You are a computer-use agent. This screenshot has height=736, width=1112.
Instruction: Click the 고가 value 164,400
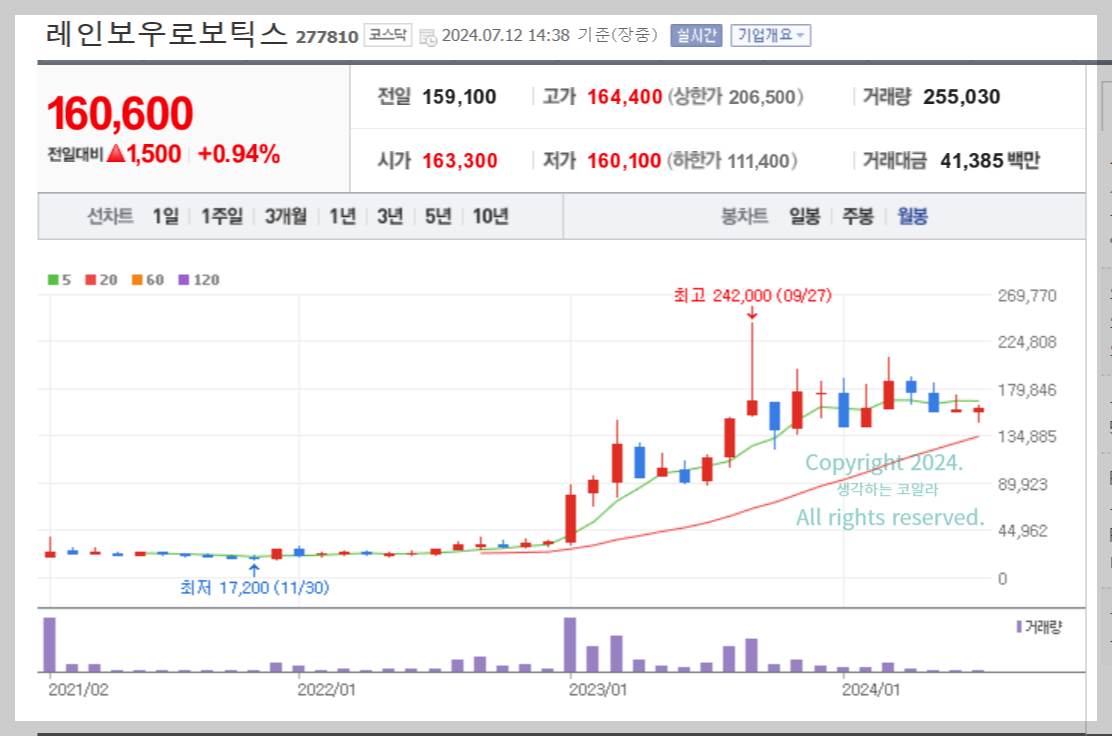625,97
